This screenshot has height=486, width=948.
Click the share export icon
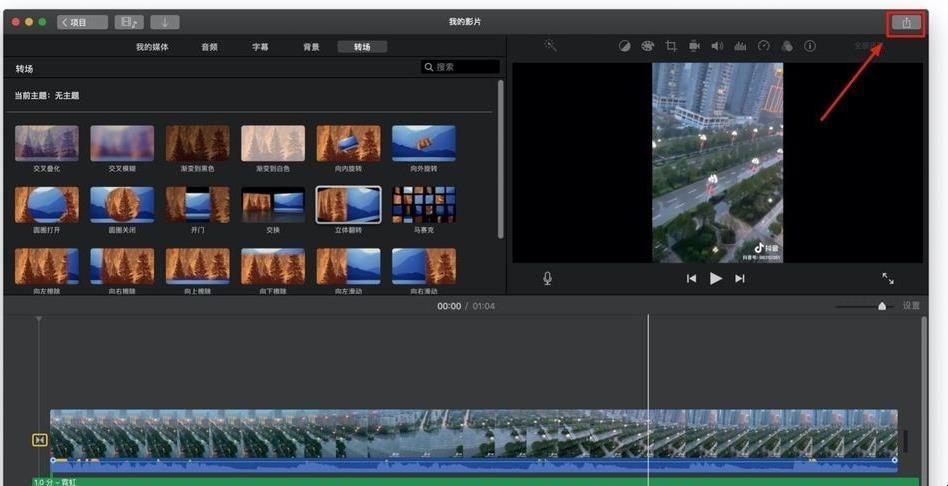(906, 23)
